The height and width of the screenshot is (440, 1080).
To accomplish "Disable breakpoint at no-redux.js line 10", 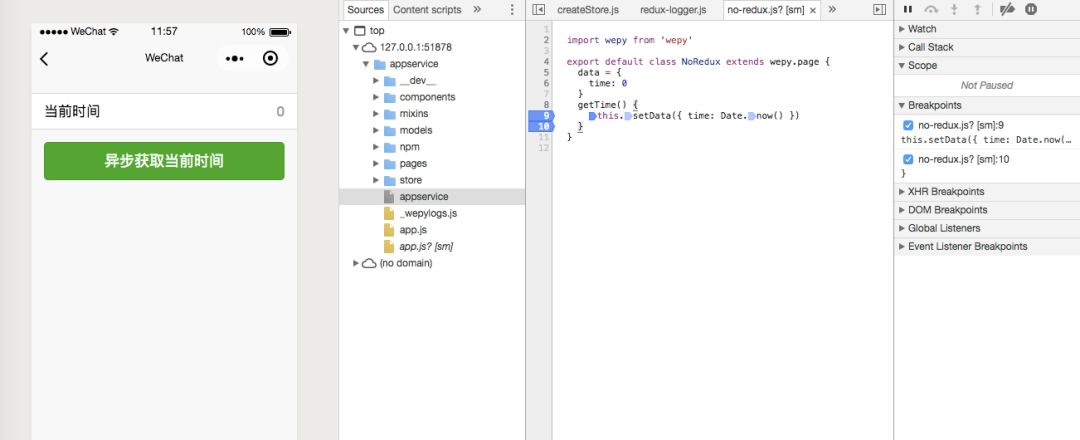I will (x=908, y=160).
